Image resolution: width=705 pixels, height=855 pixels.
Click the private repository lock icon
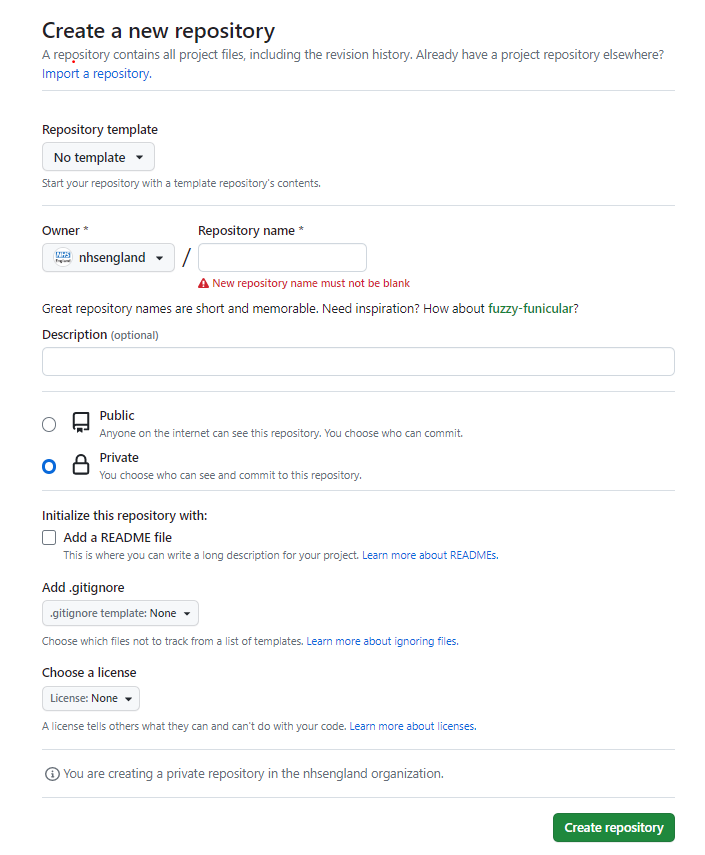(x=81, y=465)
